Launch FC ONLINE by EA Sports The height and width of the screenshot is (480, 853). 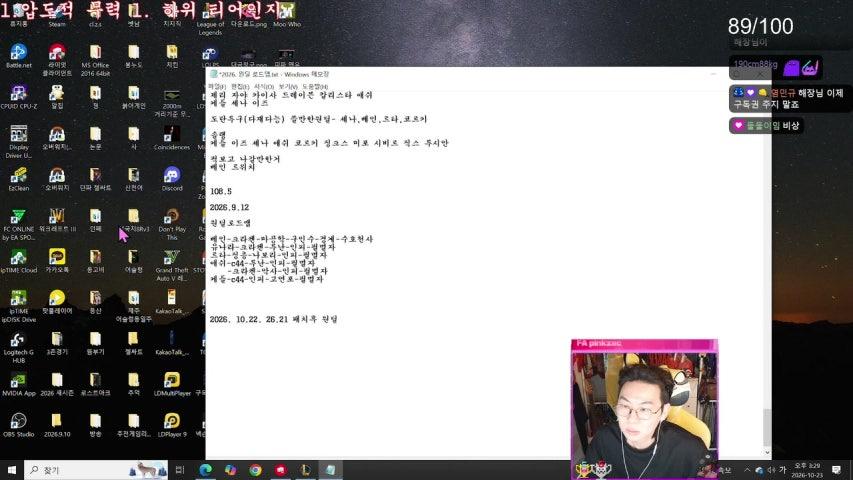pyautogui.click(x=18, y=224)
